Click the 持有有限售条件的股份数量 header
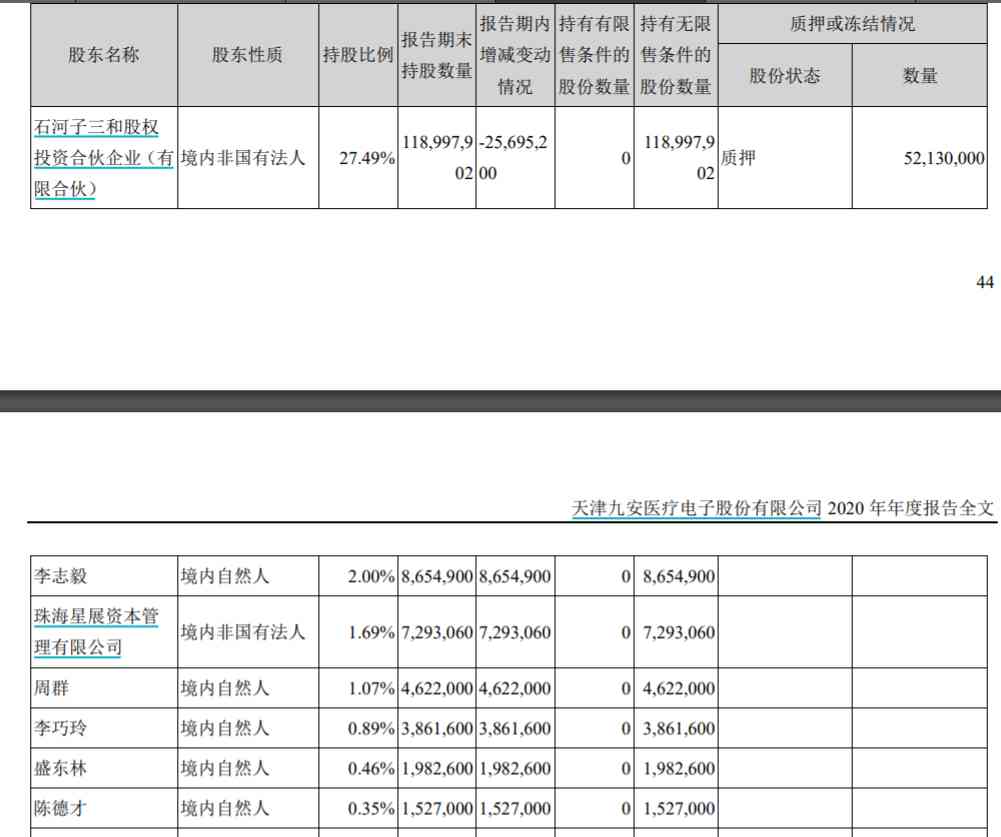 coord(594,55)
